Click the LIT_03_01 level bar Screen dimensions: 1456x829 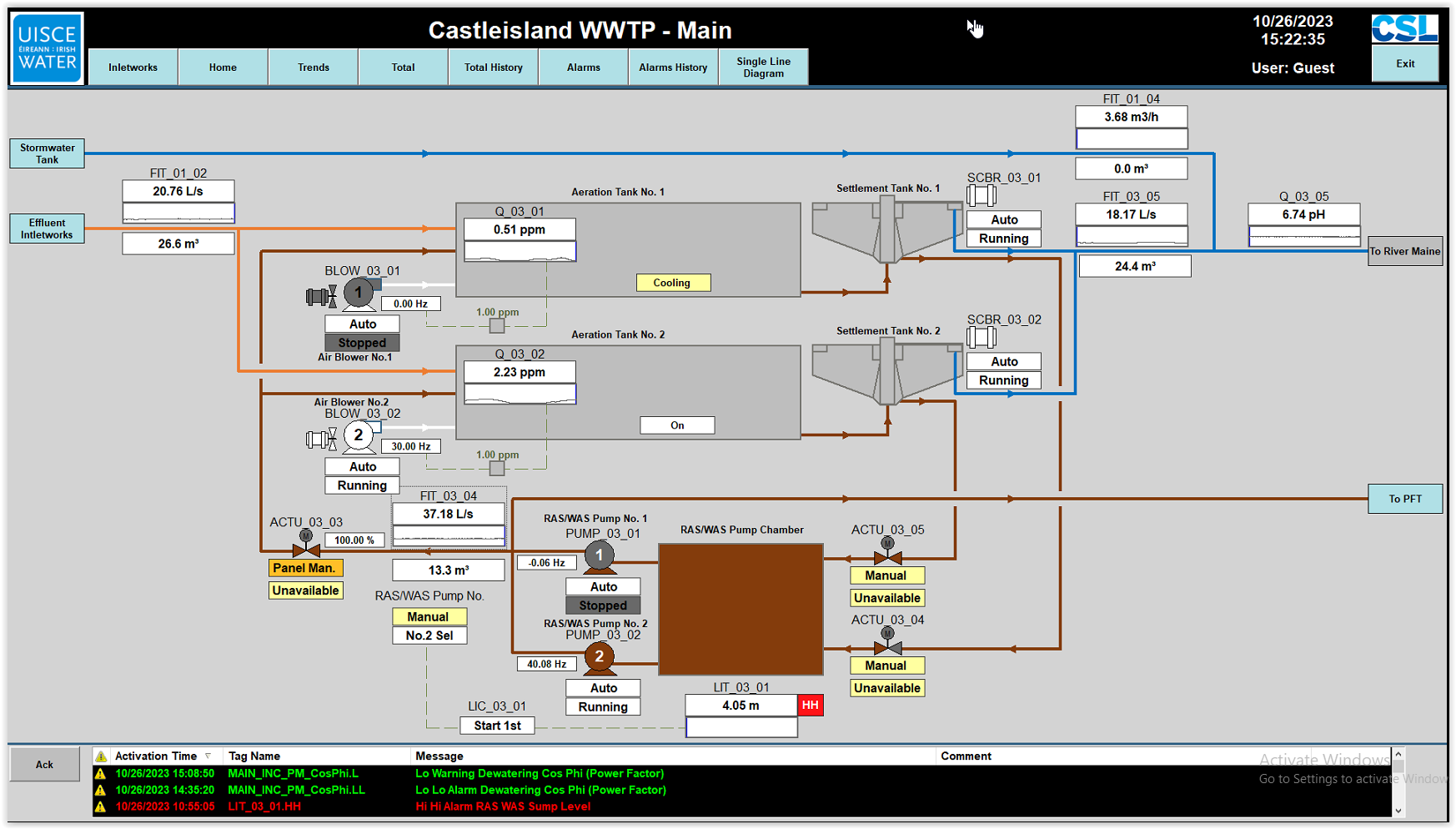(x=741, y=727)
